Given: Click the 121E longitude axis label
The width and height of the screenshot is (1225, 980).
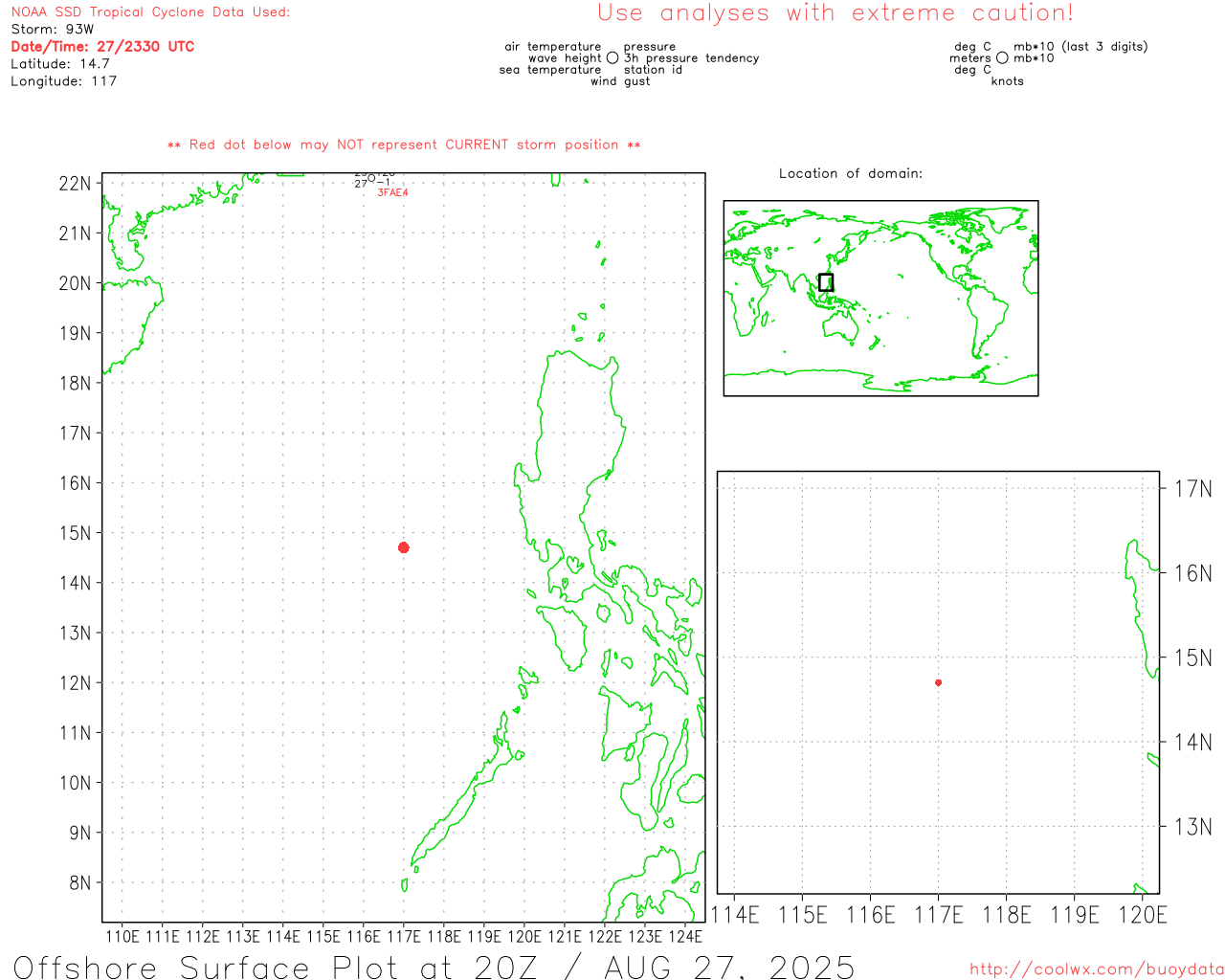Looking at the screenshot, I should click(x=565, y=936).
